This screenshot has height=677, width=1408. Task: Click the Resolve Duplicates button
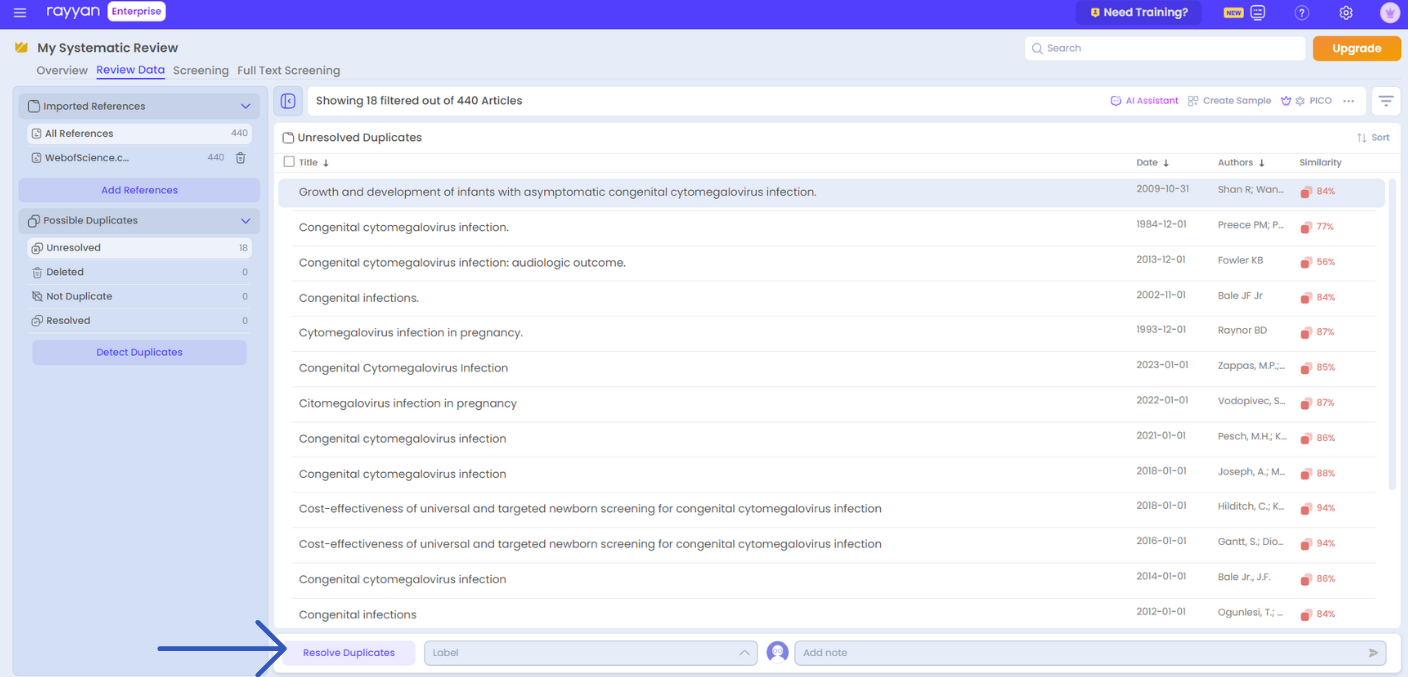(348, 653)
